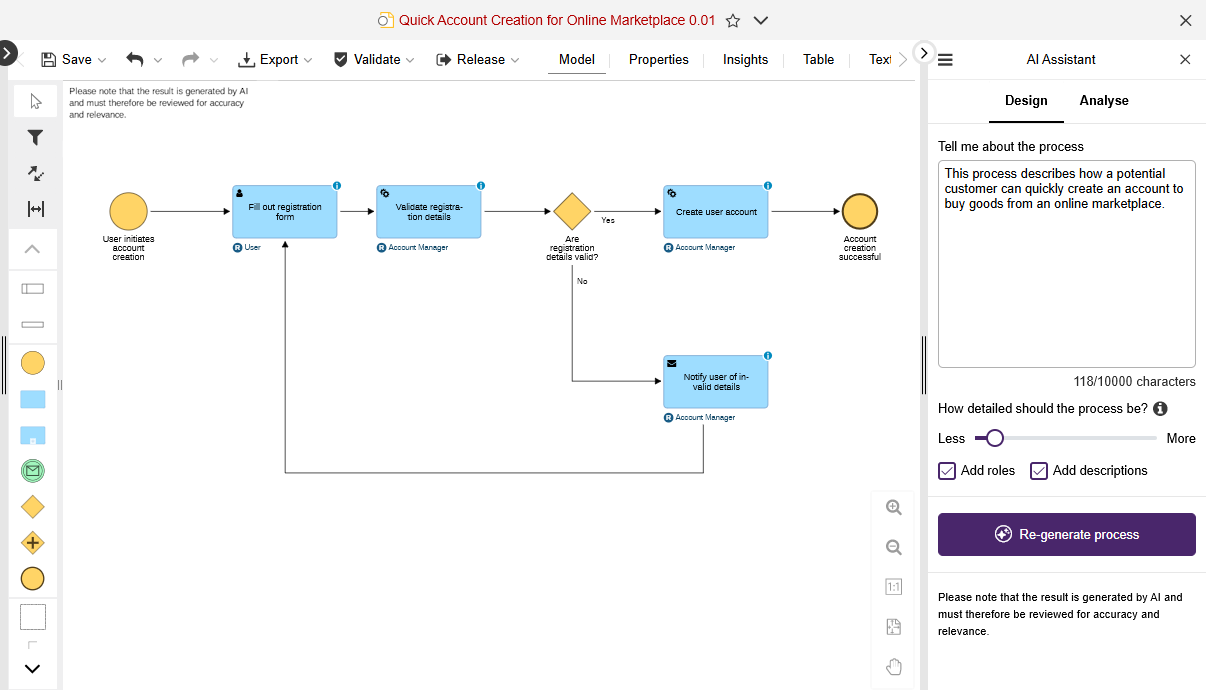This screenshot has width=1206, height=690.
Task: Select the gateway diamond shape
Action: coord(32,506)
